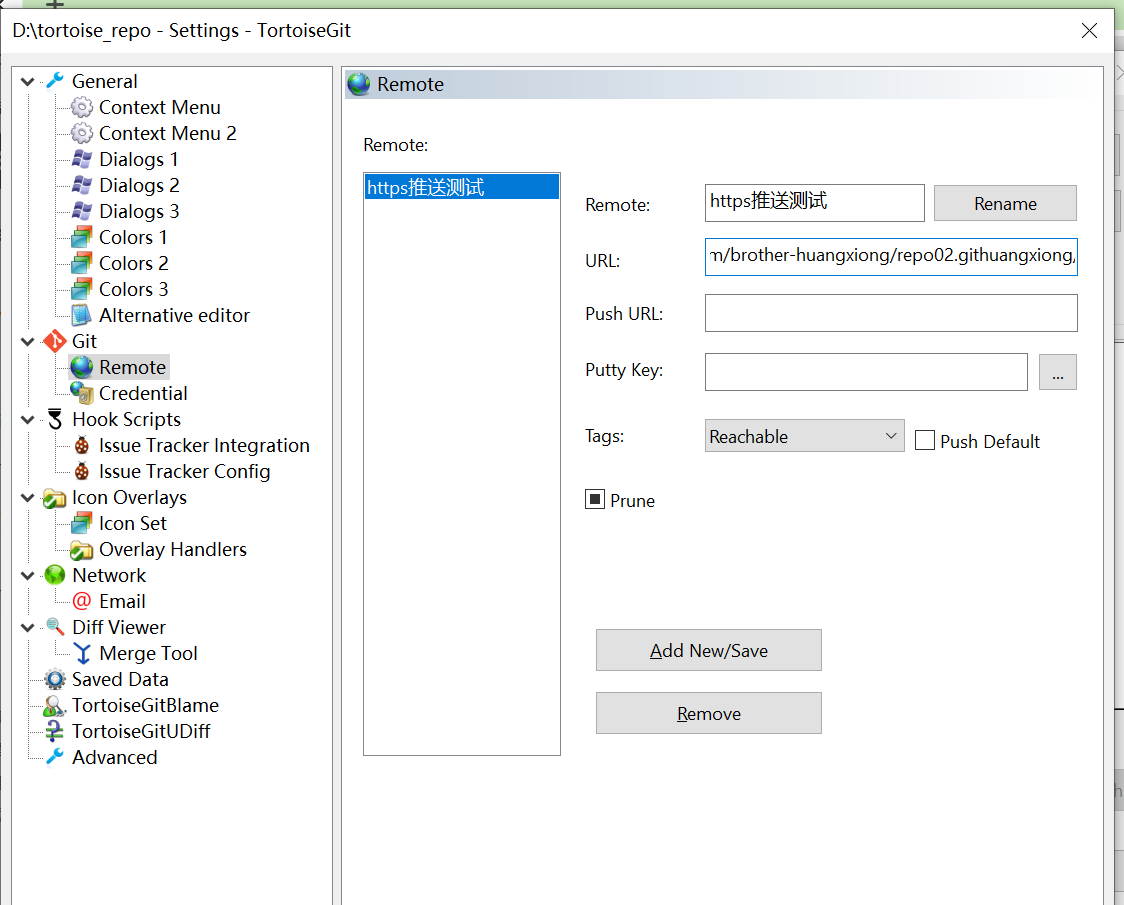Image resolution: width=1124 pixels, height=905 pixels.
Task: Collapse the Network tree node
Action: point(27,575)
